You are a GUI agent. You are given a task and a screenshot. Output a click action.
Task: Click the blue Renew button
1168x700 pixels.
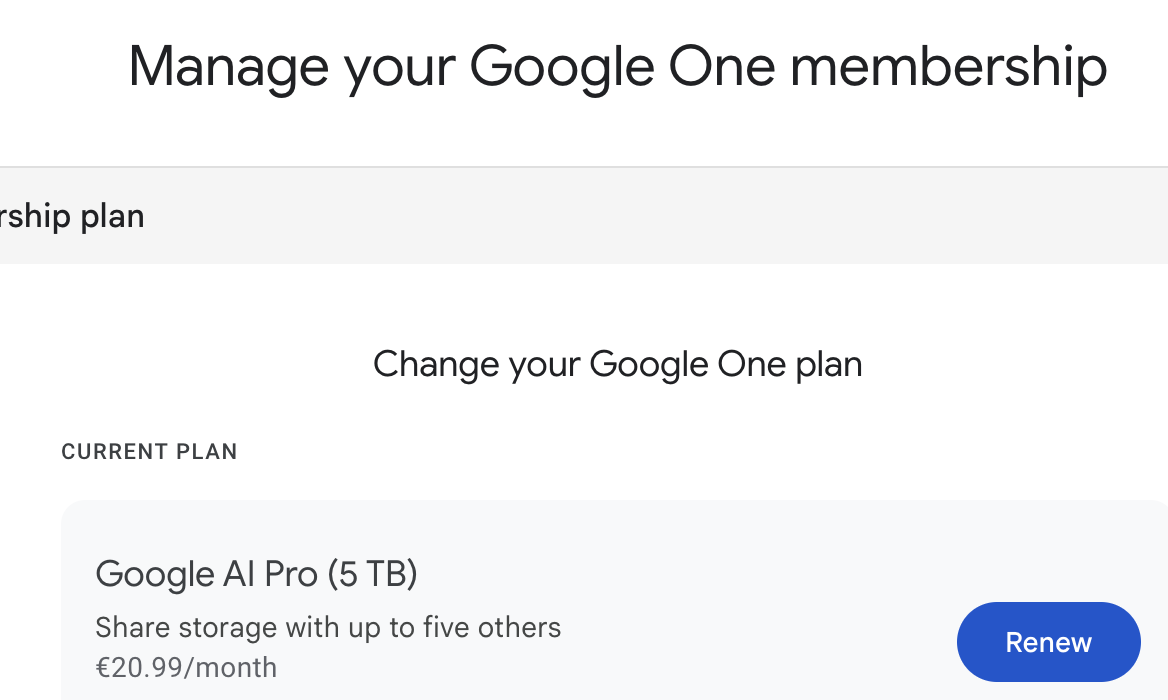coord(1048,642)
